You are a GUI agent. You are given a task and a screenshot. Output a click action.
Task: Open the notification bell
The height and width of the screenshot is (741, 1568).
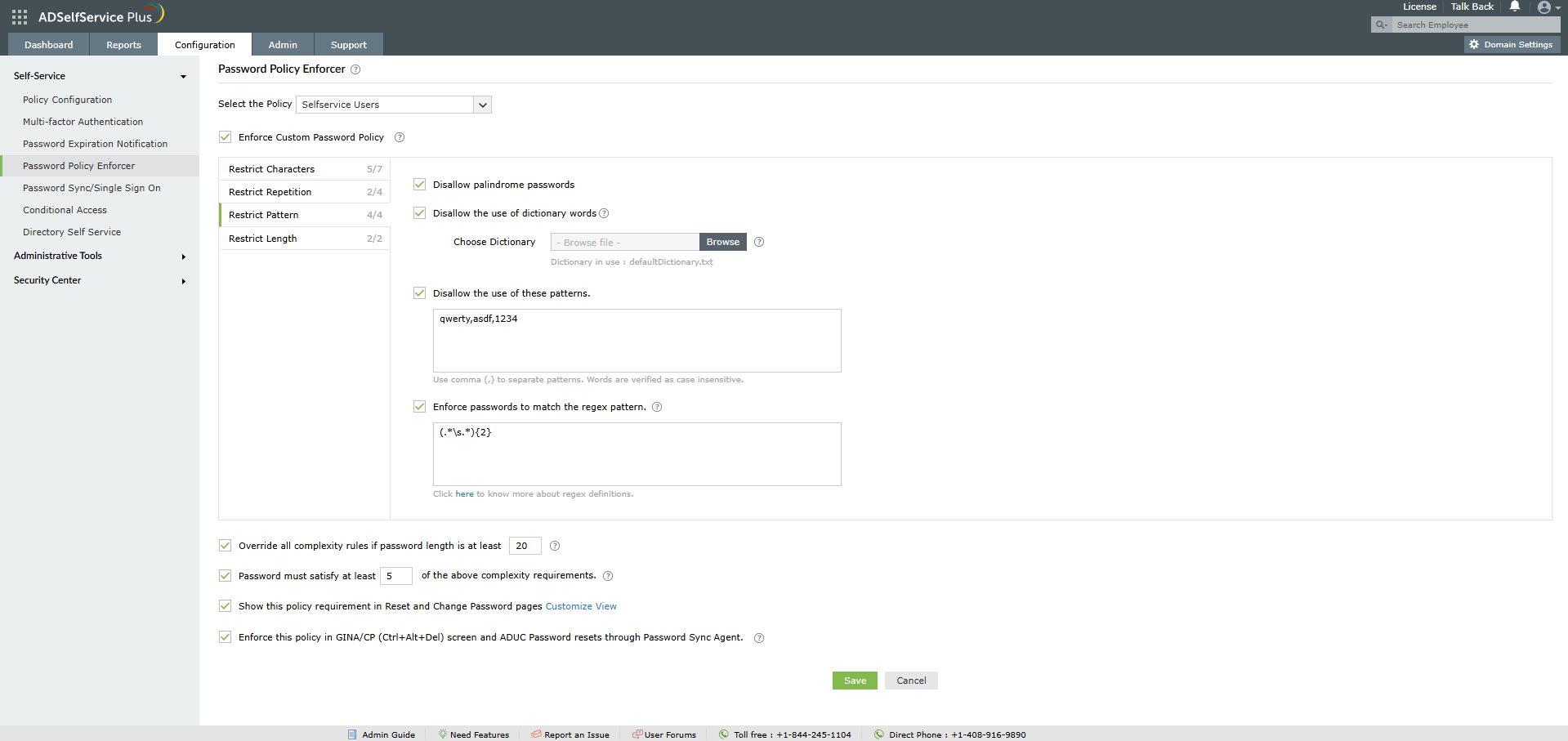tap(1514, 7)
